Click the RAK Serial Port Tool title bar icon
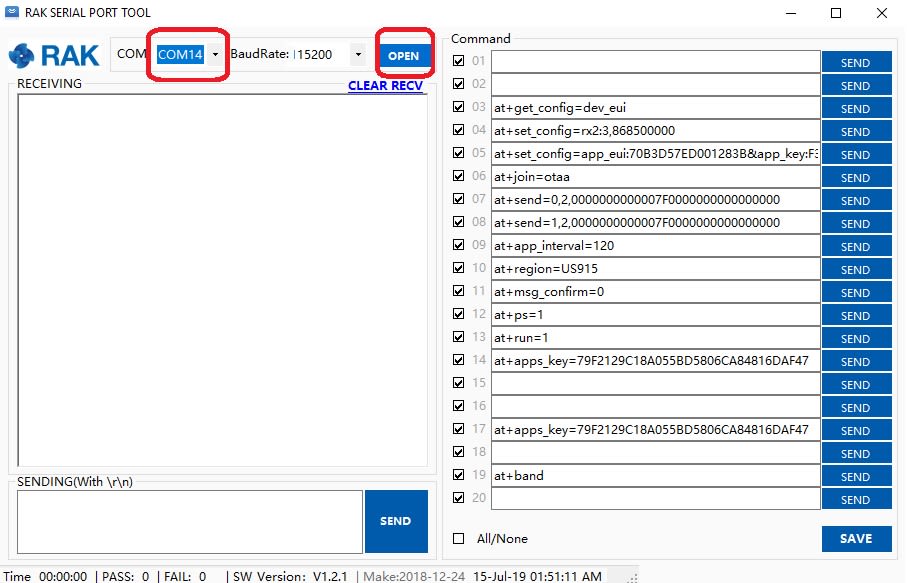Viewport: 907px width, 583px height. [12, 12]
